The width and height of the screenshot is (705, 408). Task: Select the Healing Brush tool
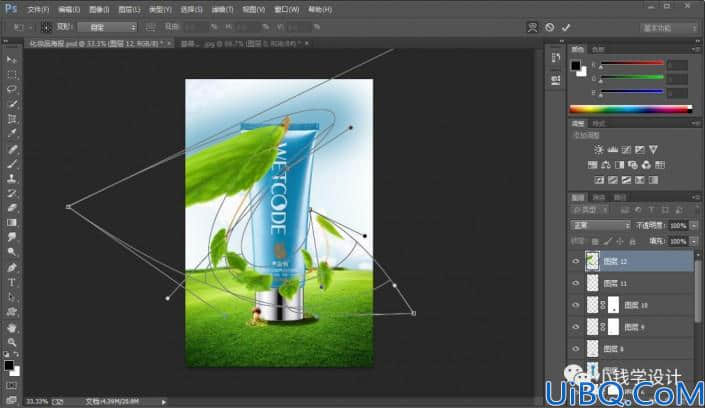point(12,149)
